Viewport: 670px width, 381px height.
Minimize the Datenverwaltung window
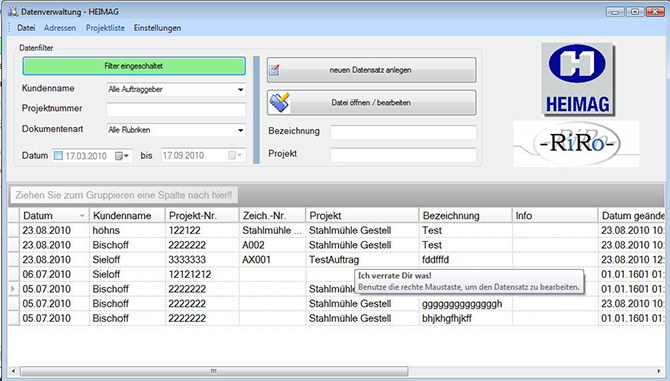[615, 12]
